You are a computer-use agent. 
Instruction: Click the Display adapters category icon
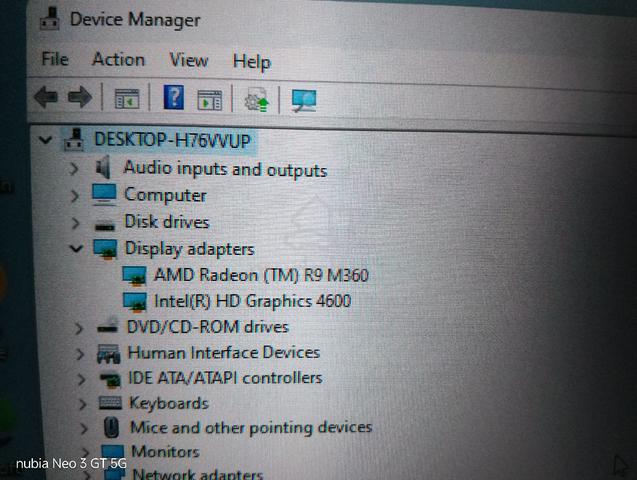105,249
